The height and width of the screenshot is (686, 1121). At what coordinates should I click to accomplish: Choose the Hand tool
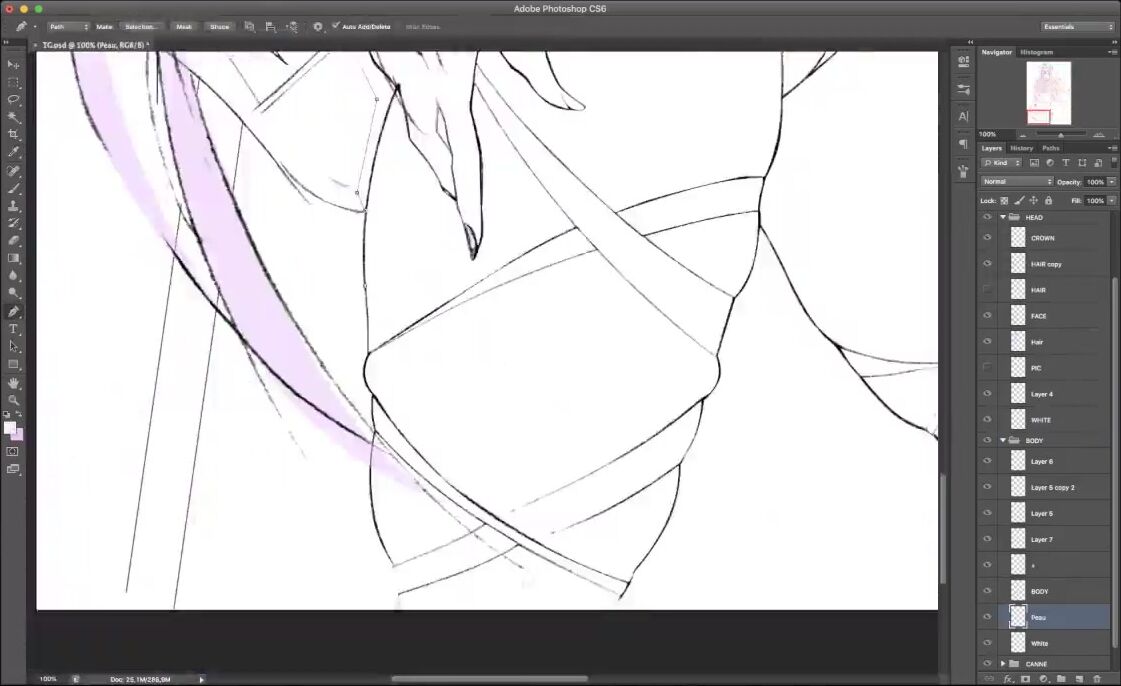pos(13,383)
